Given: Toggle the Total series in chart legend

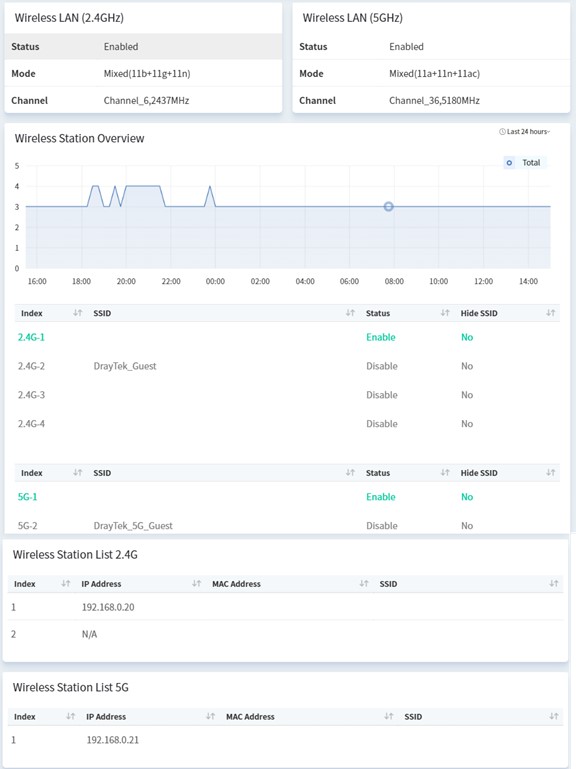Looking at the screenshot, I should point(524,163).
